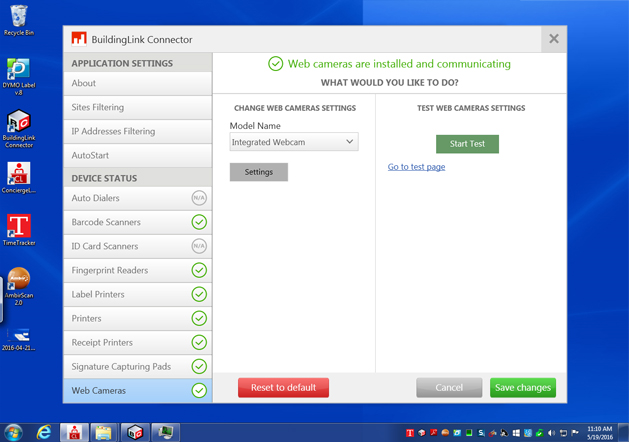Click Reset to default button
Image resolution: width=629 pixels, height=442 pixels.
point(284,387)
